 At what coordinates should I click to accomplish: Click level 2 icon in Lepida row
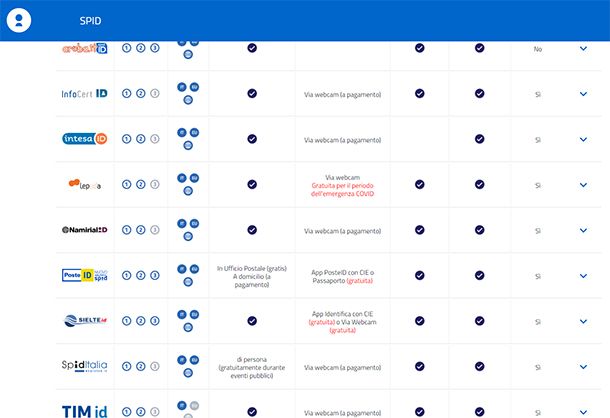(x=141, y=184)
